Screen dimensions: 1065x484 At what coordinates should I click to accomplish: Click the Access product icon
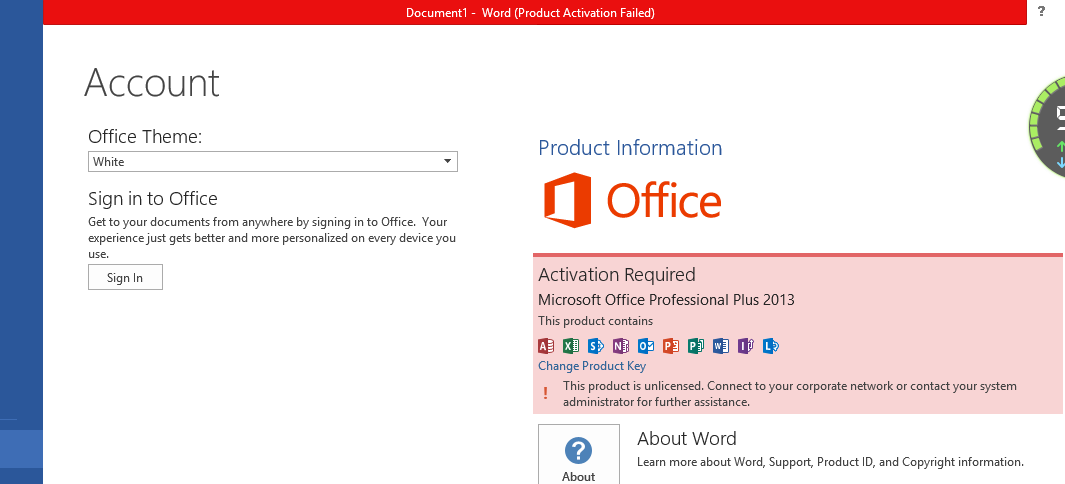click(x=546, y=346)
